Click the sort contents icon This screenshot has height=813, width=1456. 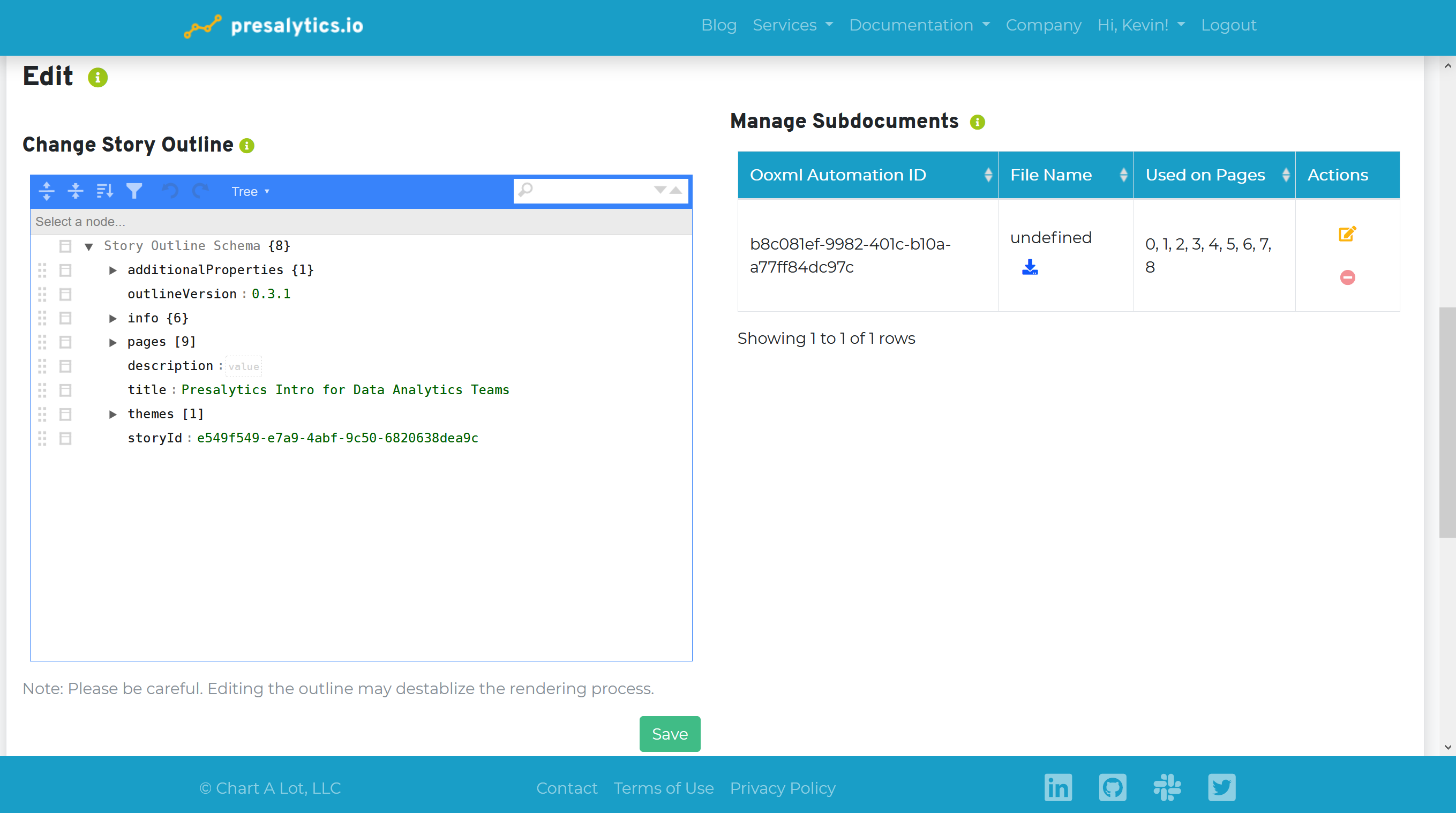104,191
